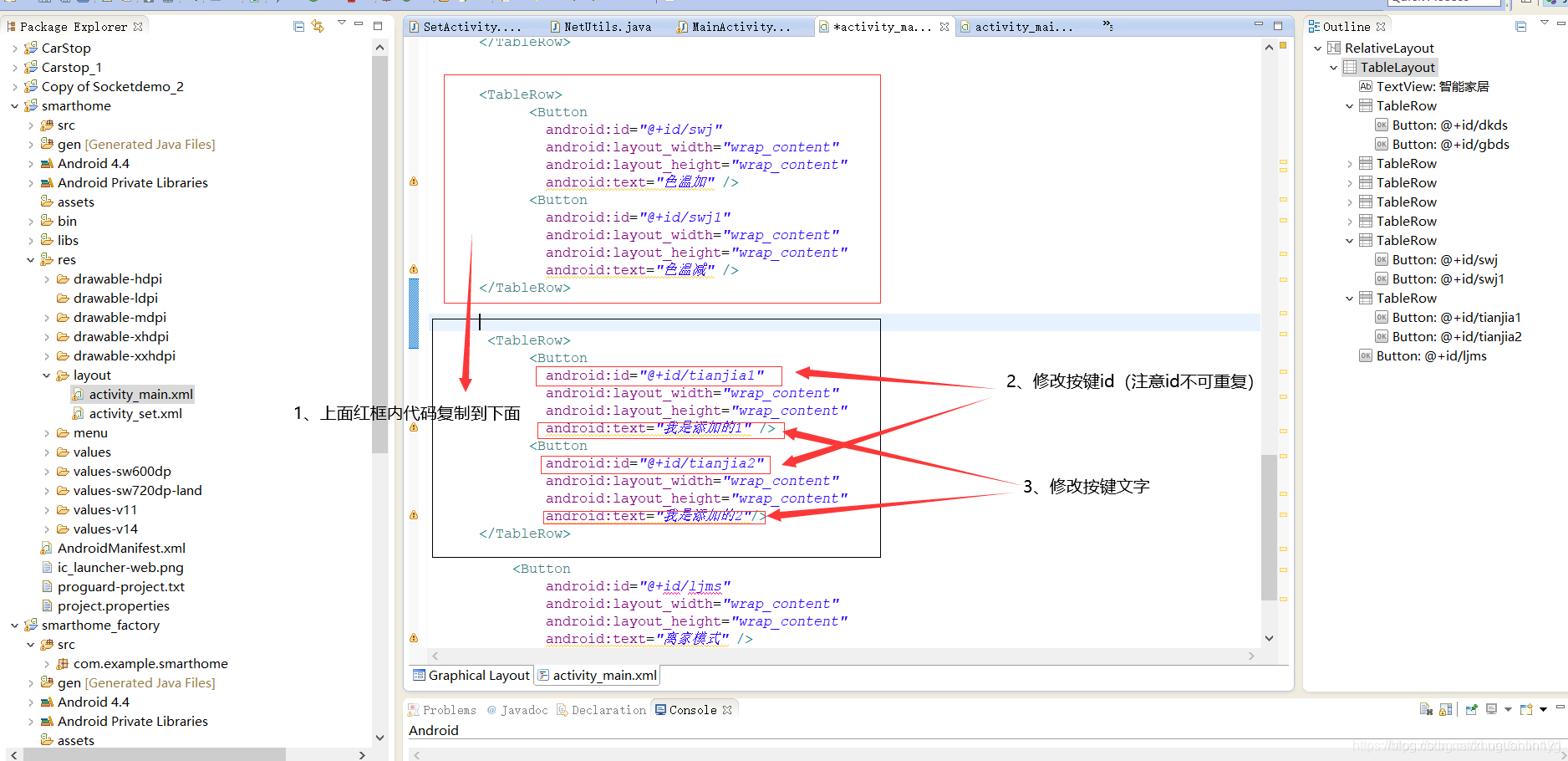Select proguard-project.txt file
This screenshot has width=1568, height=761.
pyautogui.click(x=113, y=587)
